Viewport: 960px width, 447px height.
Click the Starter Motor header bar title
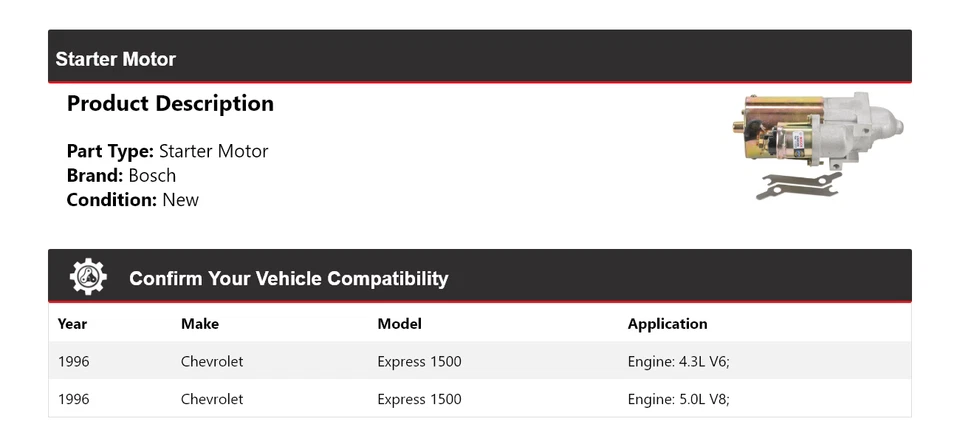(x=116, y=59)
